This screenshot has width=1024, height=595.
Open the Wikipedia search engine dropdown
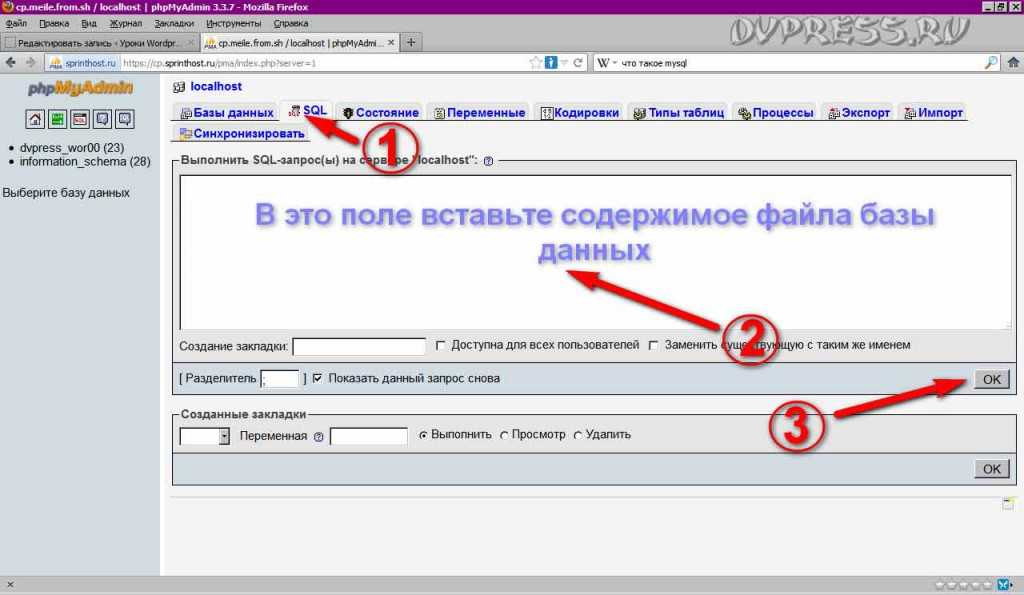coord(608,62)
